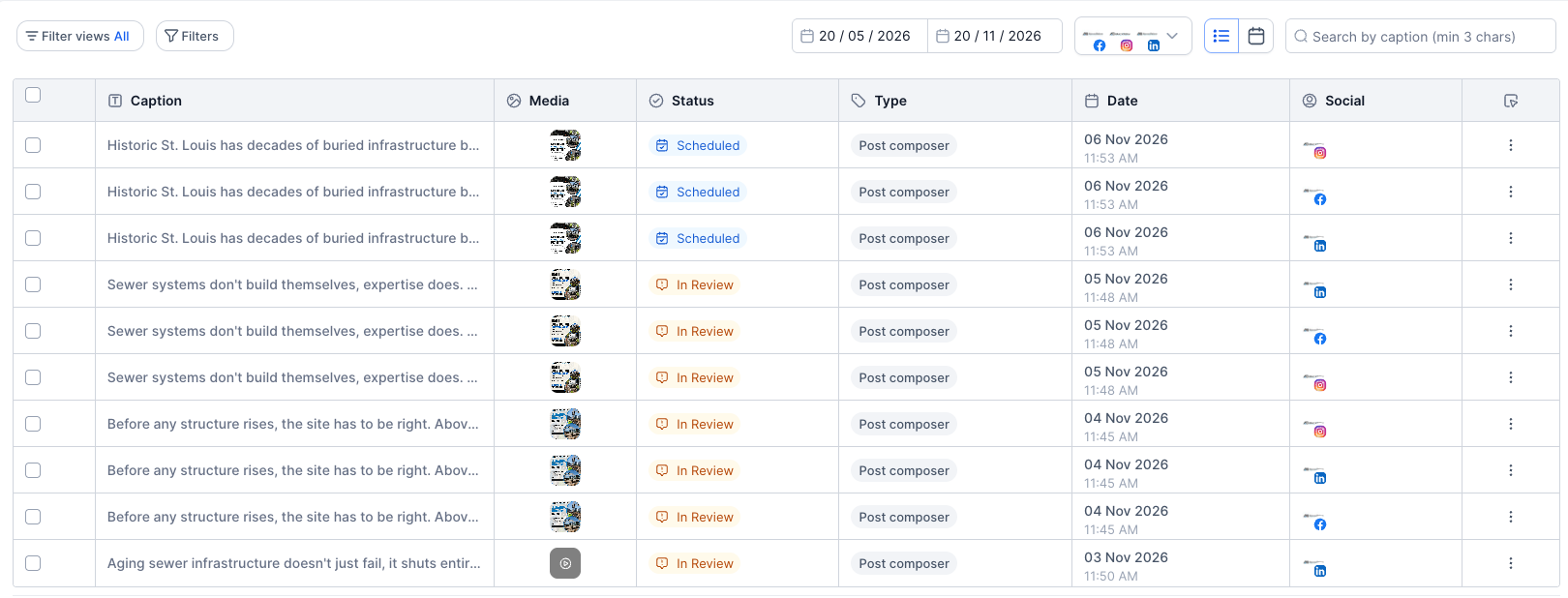Open more options for 05 Nov Facebook post
The image size is (1568, 598).
point(1511,331)
